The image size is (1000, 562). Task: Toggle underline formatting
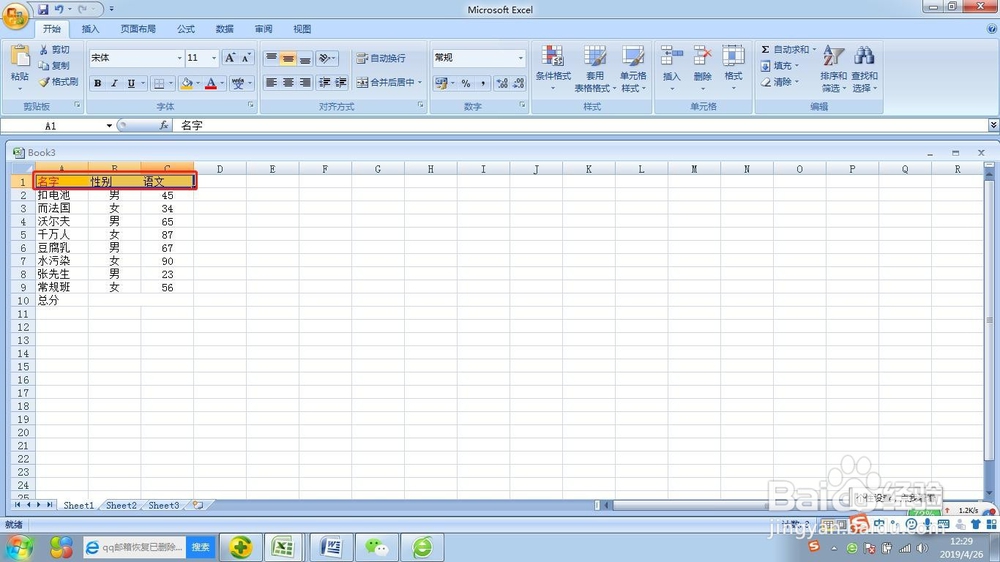131,83
